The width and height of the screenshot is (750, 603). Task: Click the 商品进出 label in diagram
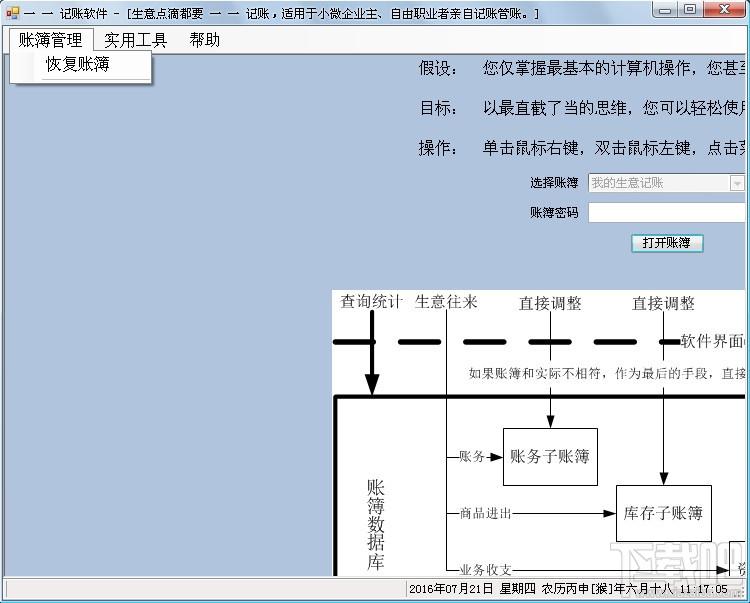pos(485,514)
